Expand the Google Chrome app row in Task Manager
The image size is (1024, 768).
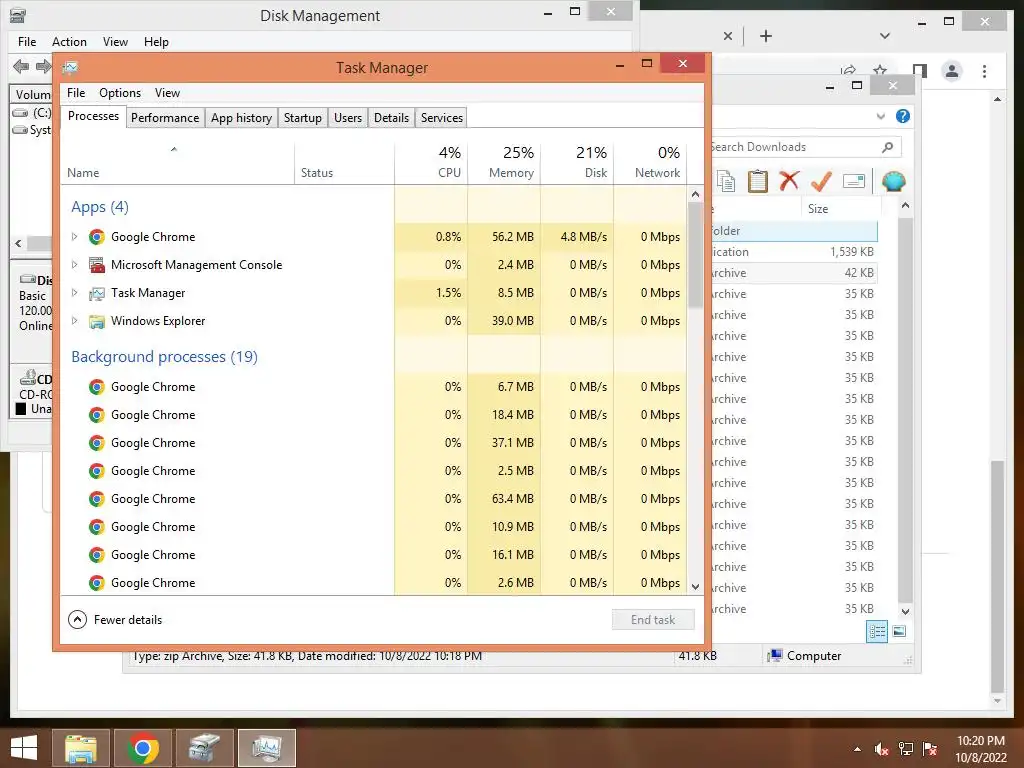click(74, 236)
